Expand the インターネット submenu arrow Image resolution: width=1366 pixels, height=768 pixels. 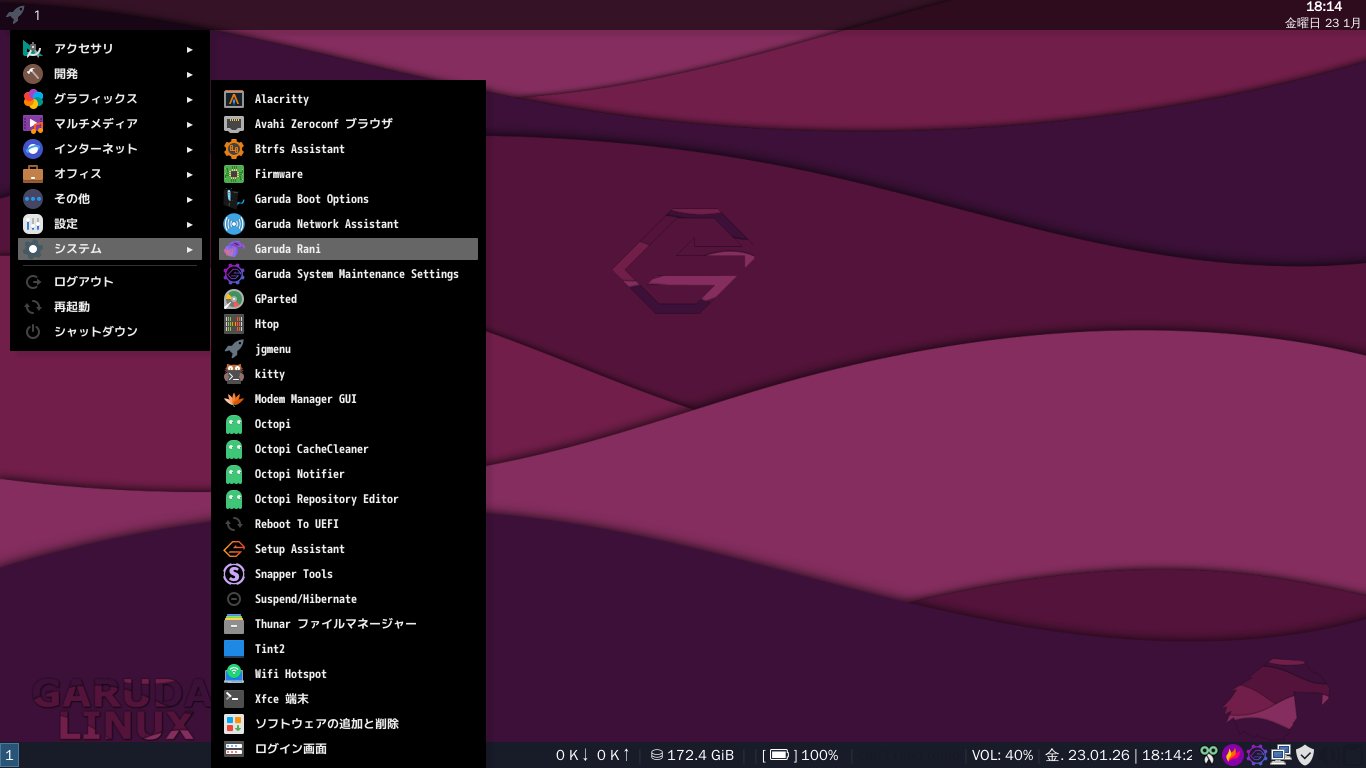(x=190, y=149)
